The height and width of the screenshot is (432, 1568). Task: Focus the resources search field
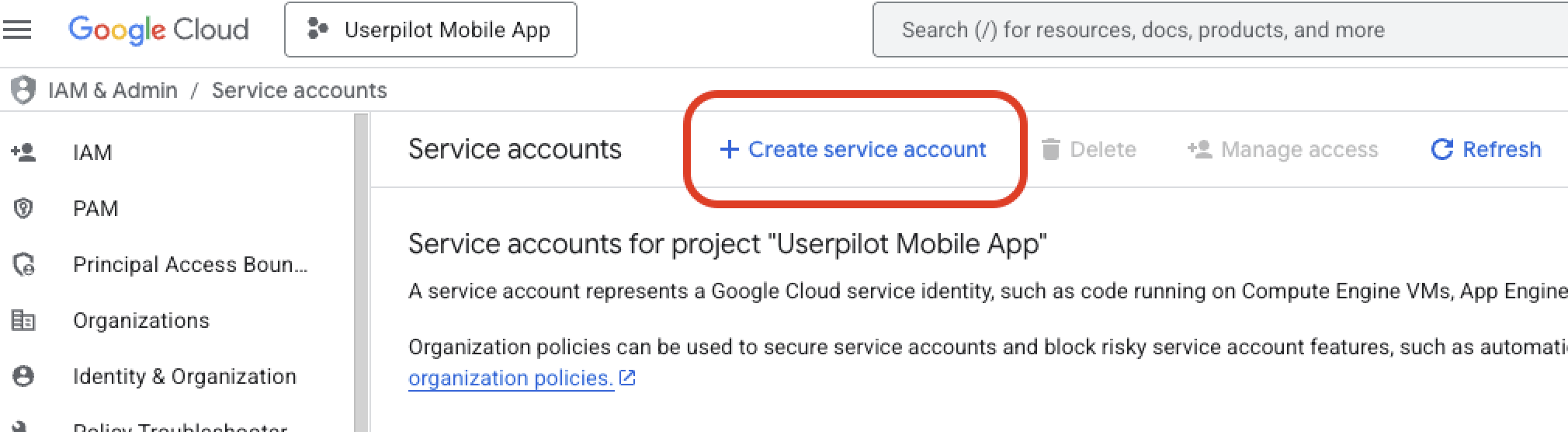pyautogui.click(x=1220, y=30)
